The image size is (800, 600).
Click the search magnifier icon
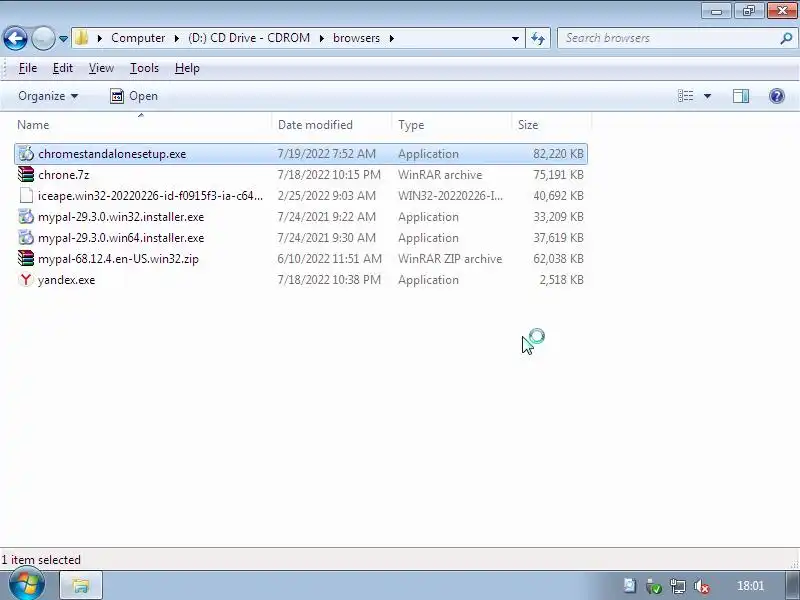pos(786,38)
